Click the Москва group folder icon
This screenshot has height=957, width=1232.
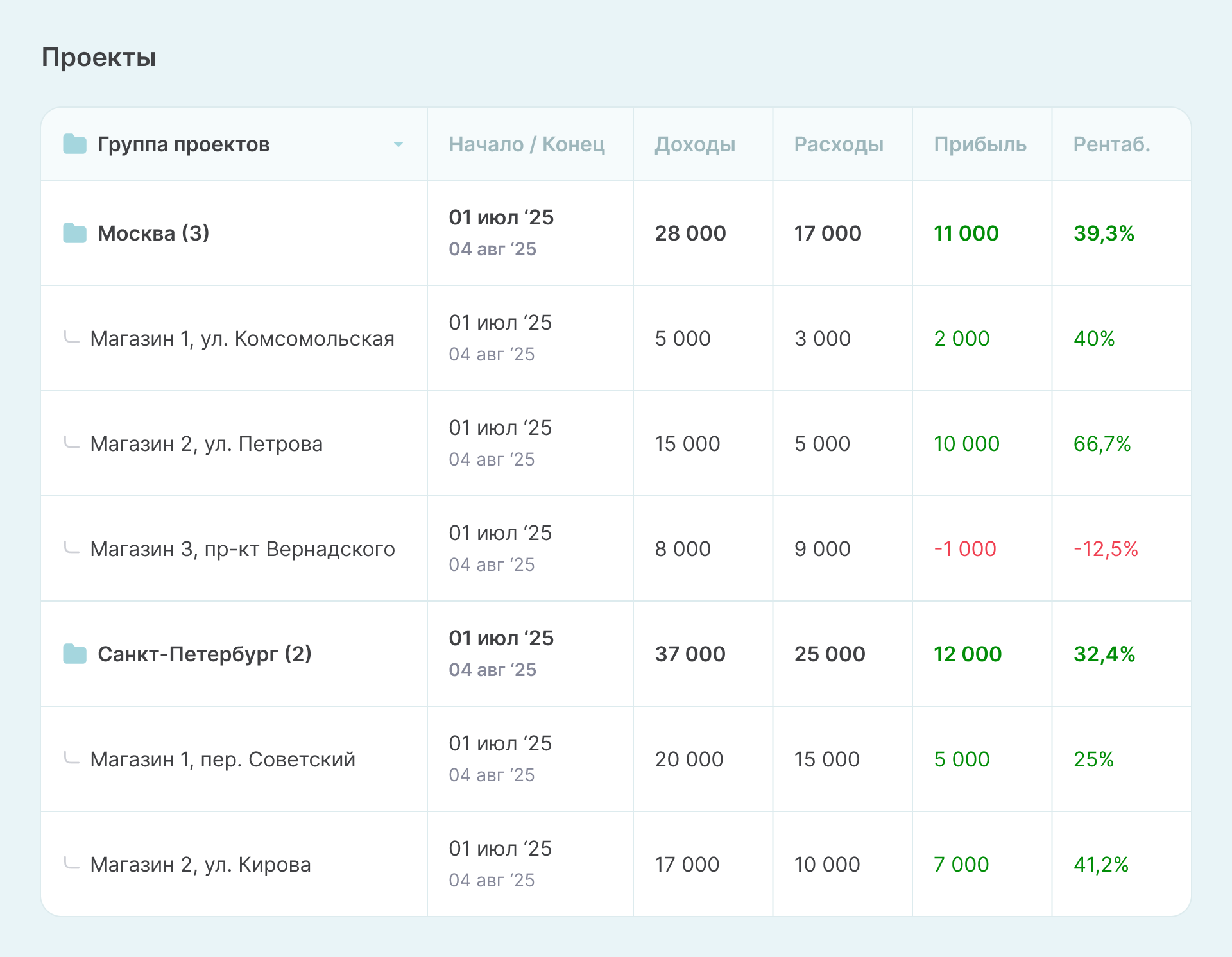pyautogui.click(x=74, y=233)
